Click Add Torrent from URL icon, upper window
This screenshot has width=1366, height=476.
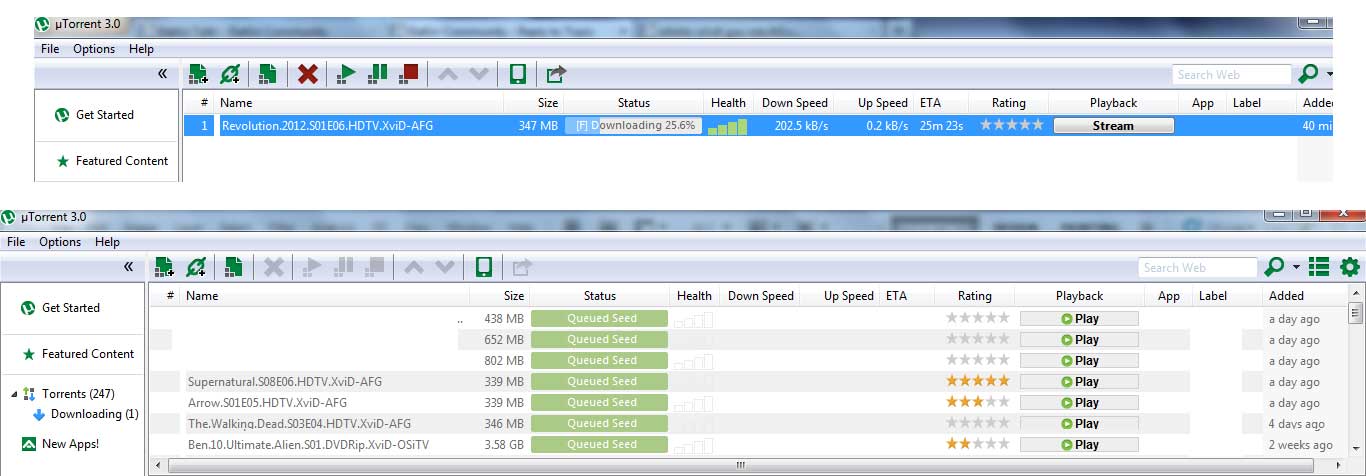coord(231,73)
